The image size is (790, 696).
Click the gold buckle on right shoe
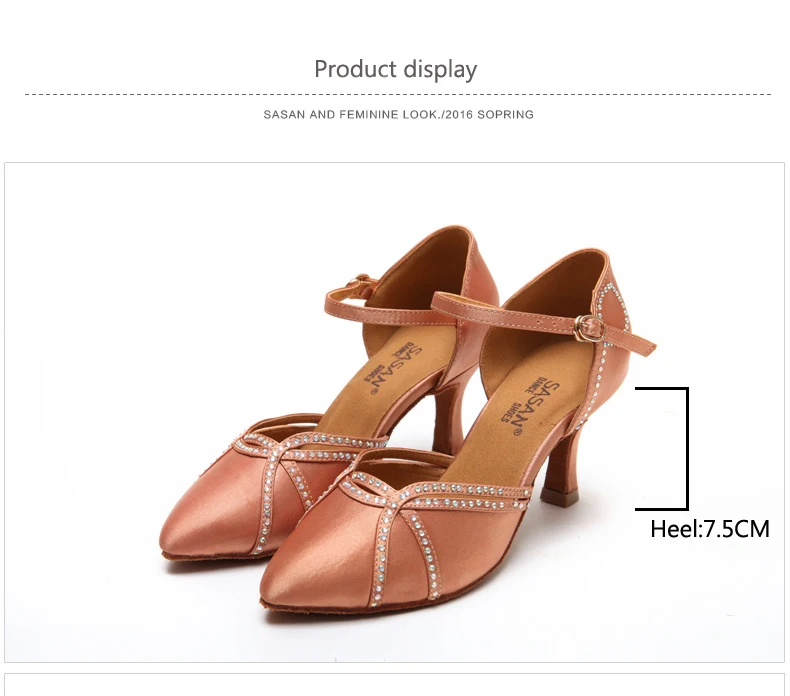pyautogui.click(x=588, y=327)
